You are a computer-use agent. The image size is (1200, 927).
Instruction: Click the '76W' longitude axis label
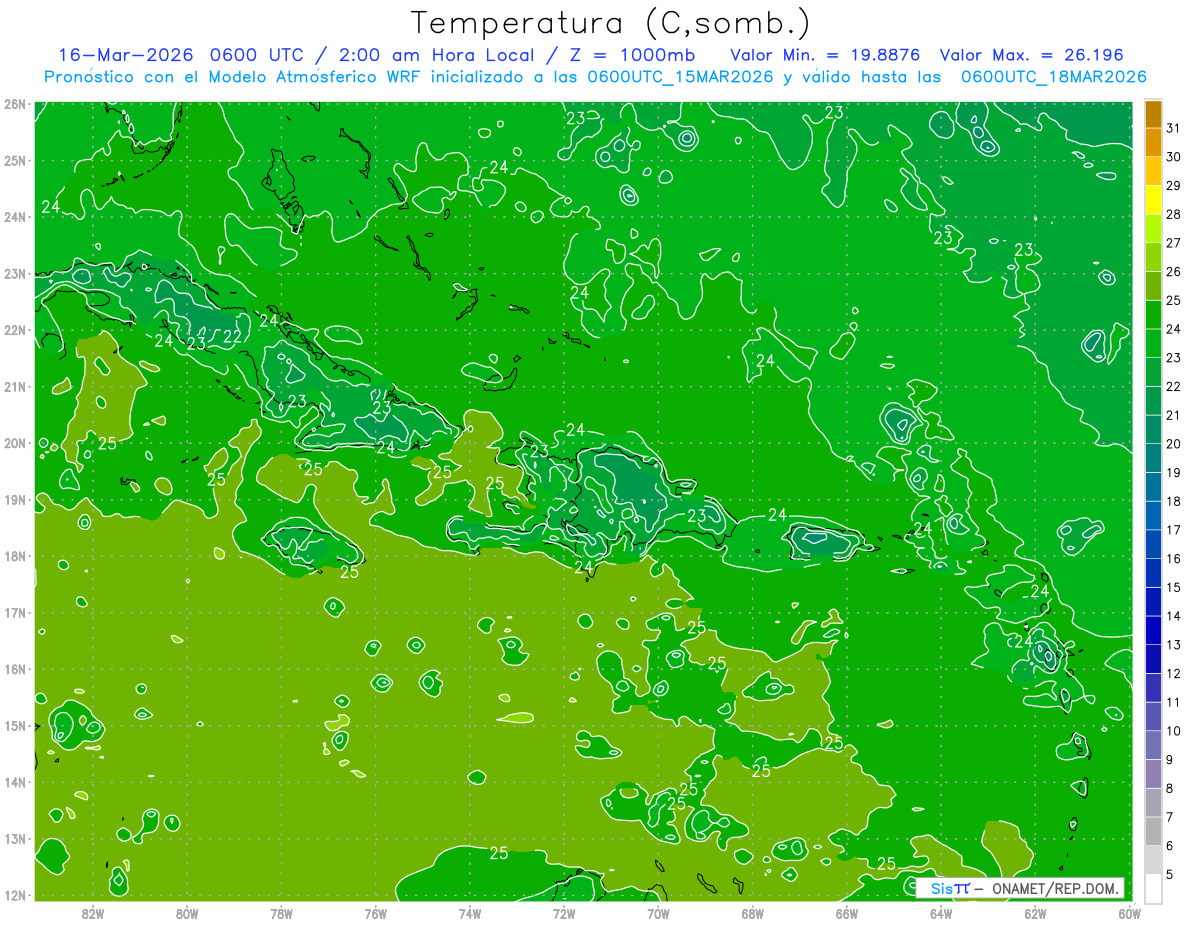[x=376, y=913]
